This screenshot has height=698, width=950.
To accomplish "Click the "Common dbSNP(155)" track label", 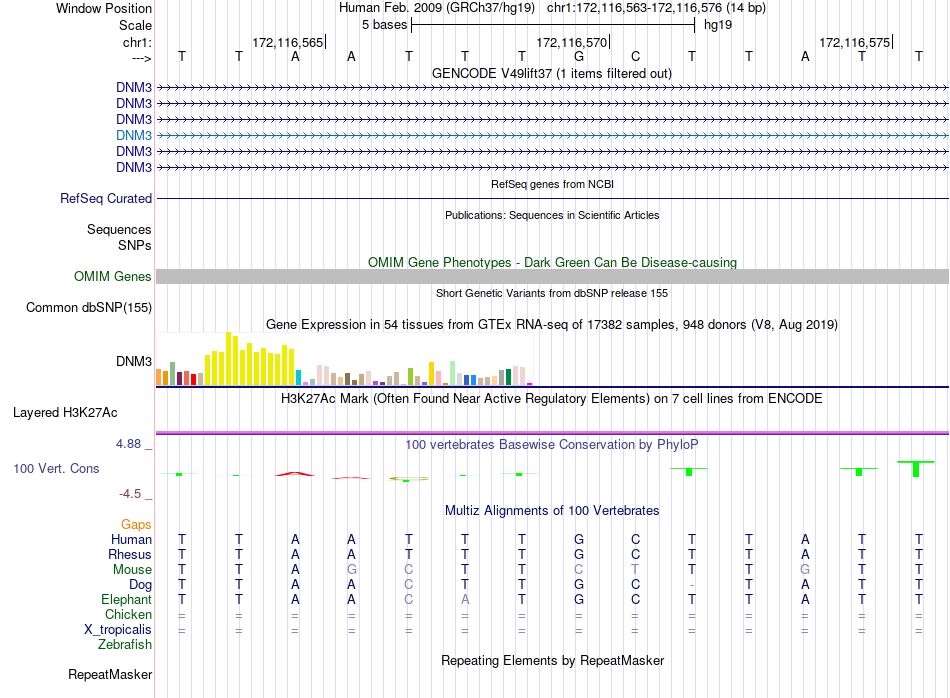I will [x=89, y=307].
